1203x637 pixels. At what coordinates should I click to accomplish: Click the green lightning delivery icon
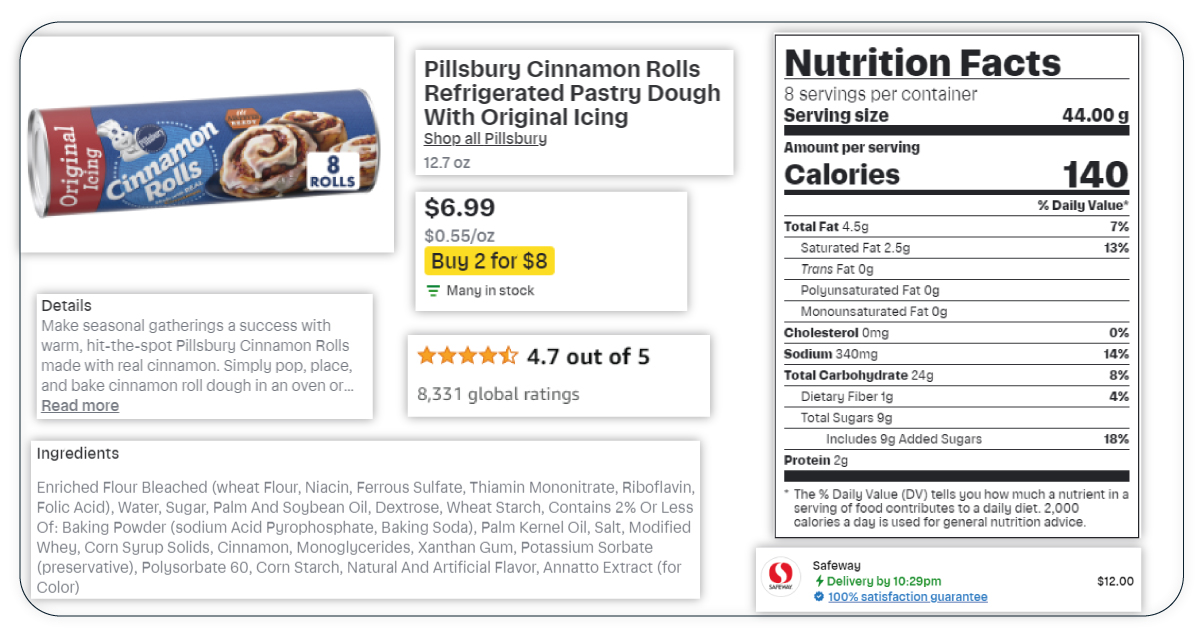(819, 581)
